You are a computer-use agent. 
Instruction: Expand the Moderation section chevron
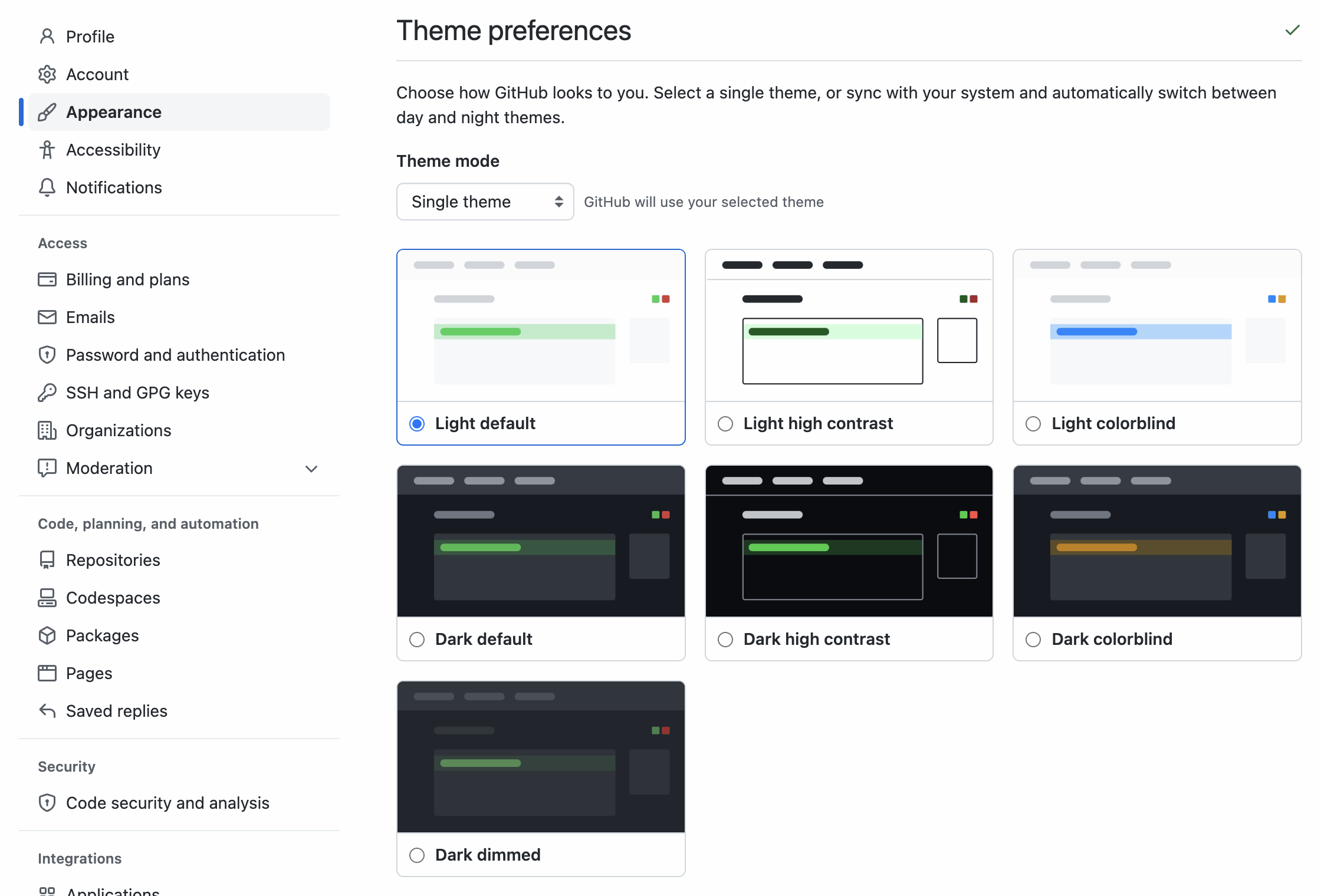pyautogui.click(x=311, y=469)
